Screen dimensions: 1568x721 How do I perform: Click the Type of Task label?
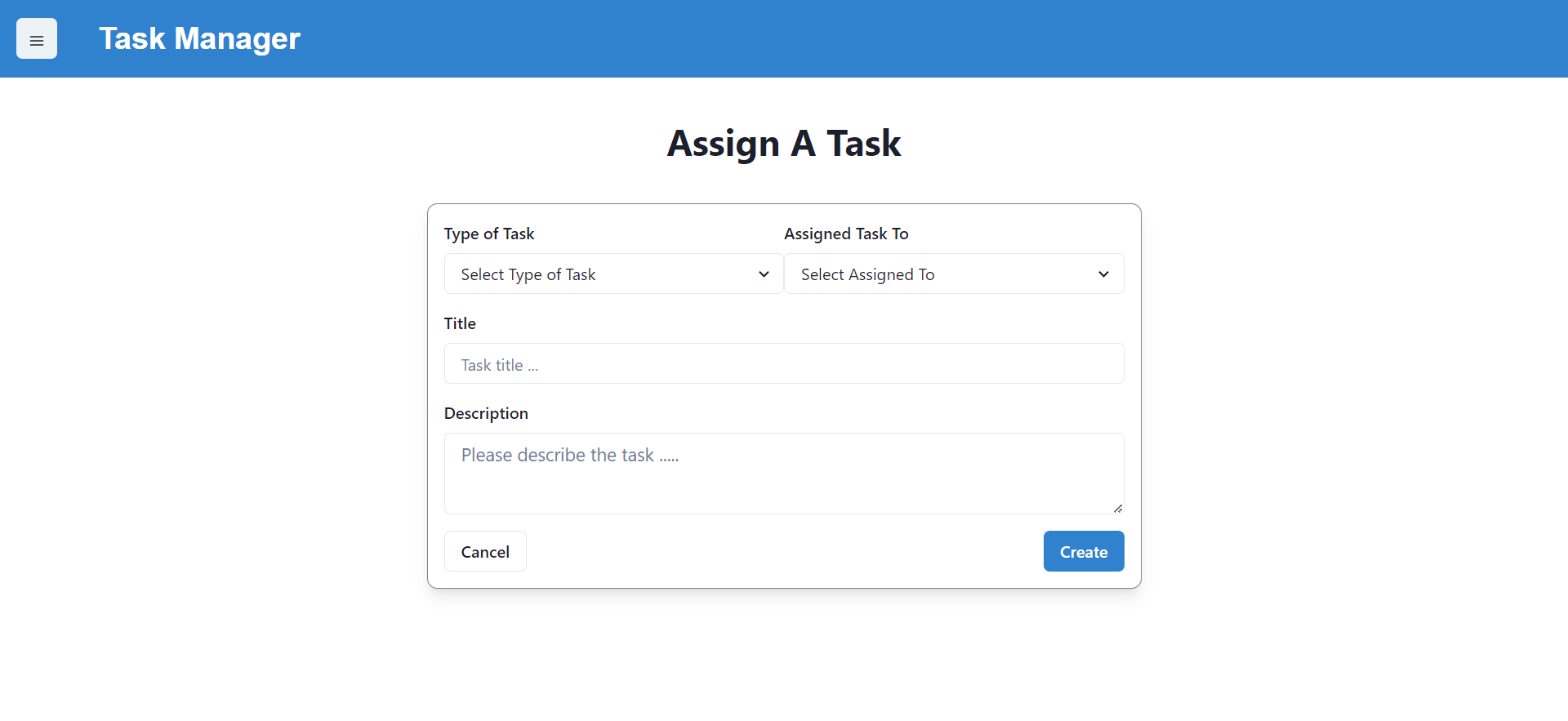(x=489, y=234)
